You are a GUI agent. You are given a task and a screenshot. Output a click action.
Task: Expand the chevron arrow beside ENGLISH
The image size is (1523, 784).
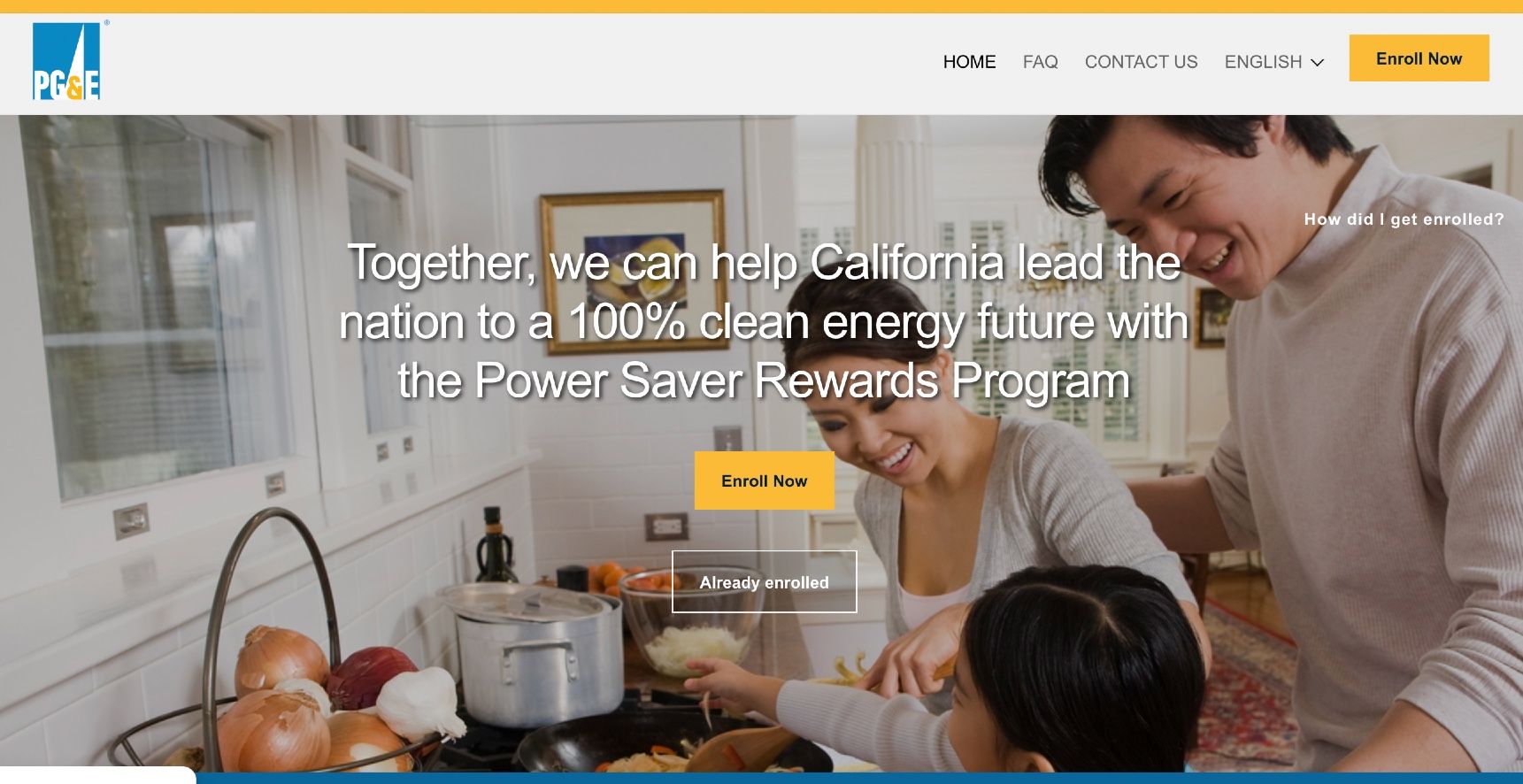tap(1317, 63)
